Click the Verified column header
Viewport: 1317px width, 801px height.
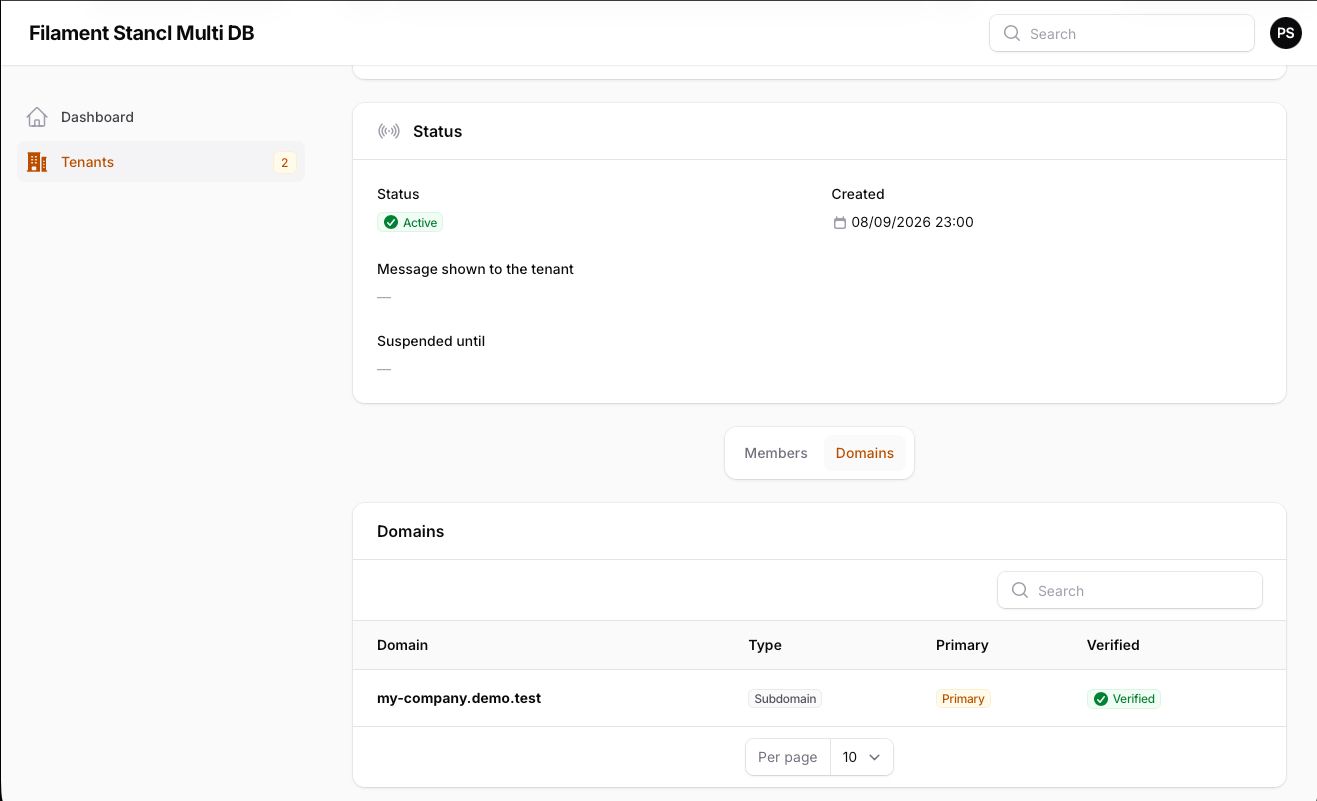[1113, 645]
